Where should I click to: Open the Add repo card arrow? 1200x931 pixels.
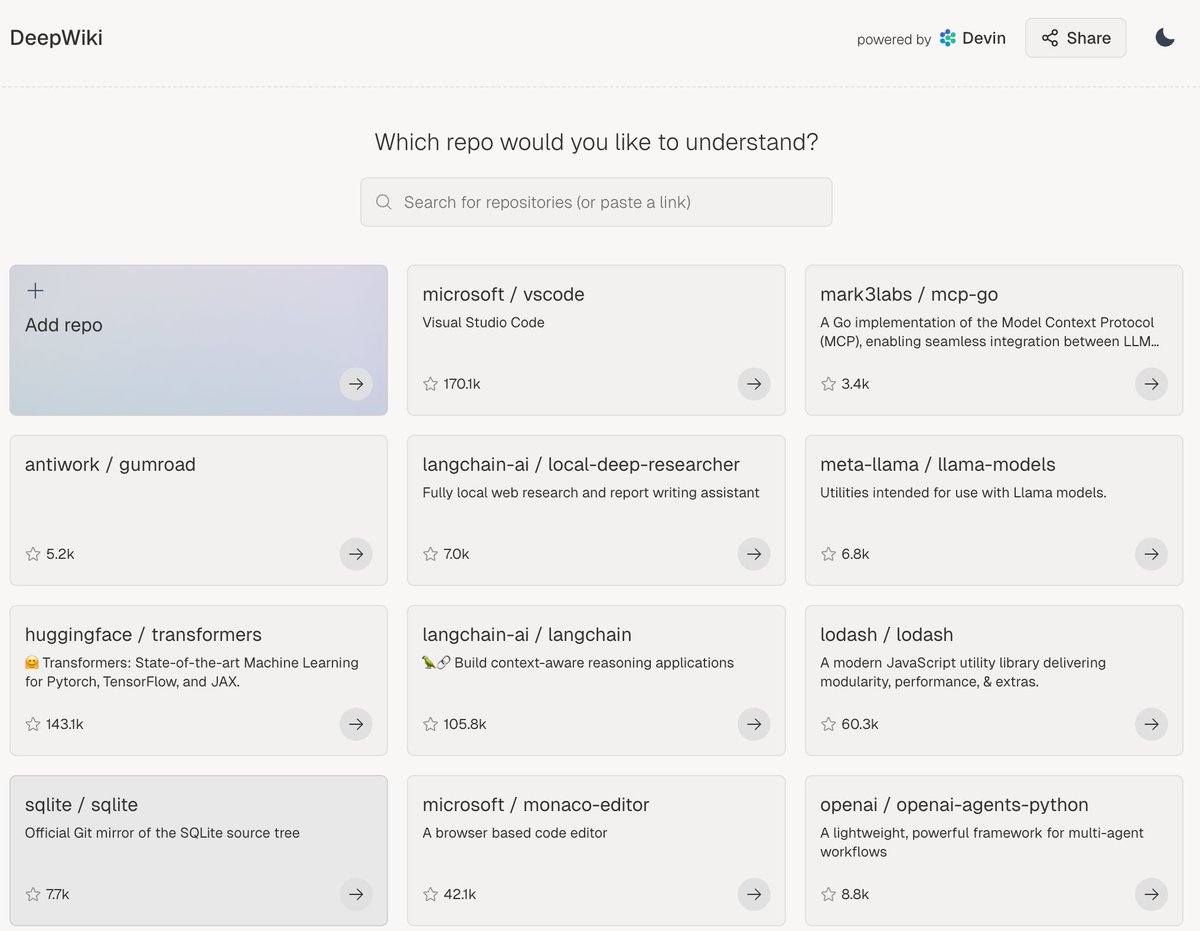pyautogui.click(x=356, y=384)
